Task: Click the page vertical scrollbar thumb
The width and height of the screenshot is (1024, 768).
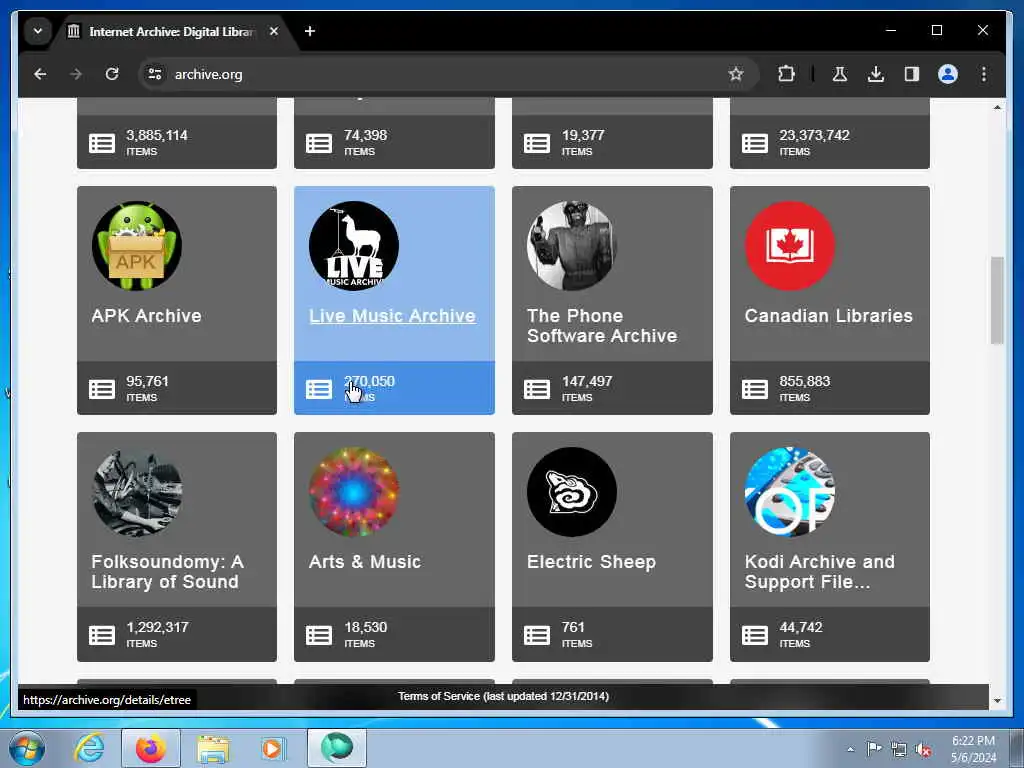Action: click(x=997, y=300)
